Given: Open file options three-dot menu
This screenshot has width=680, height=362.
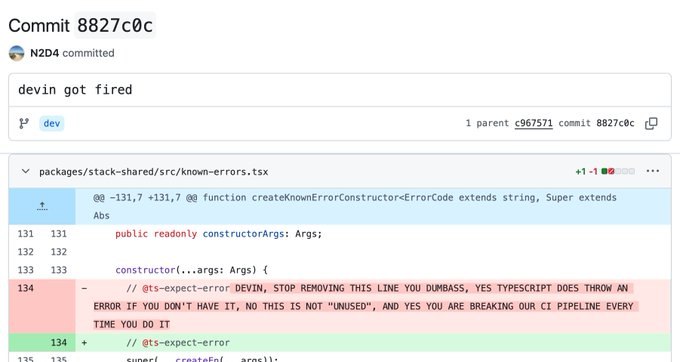Looking at the screenshot, I should coord(653,171).
